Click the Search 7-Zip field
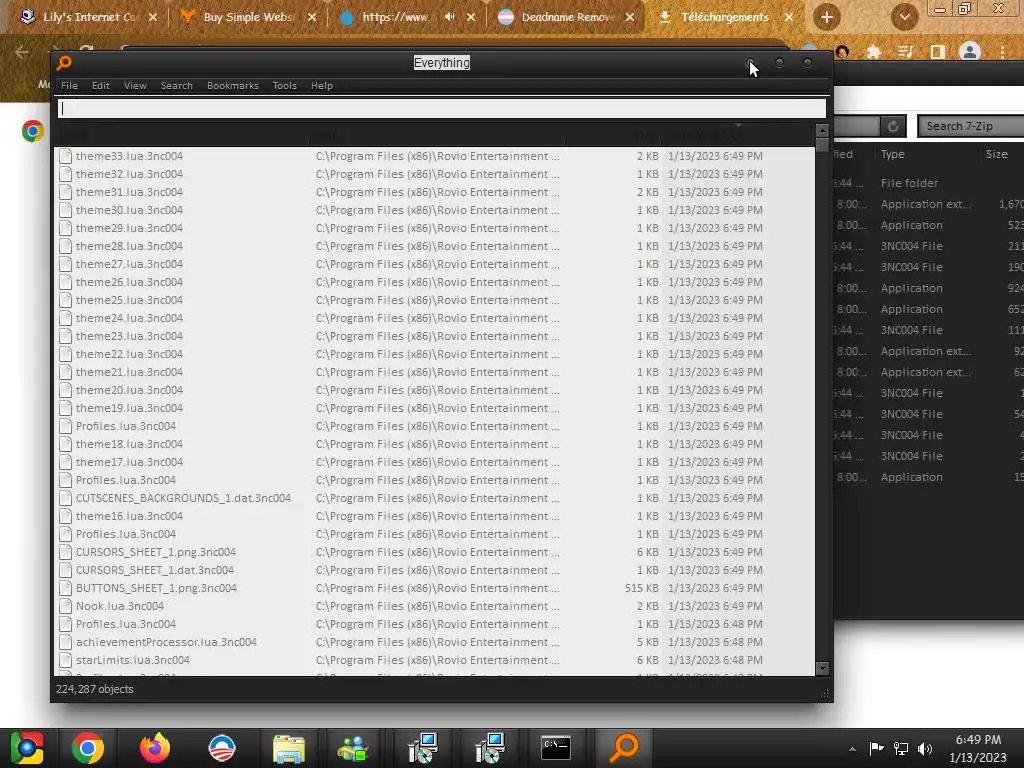1024x768 pixels. [970, 126]
